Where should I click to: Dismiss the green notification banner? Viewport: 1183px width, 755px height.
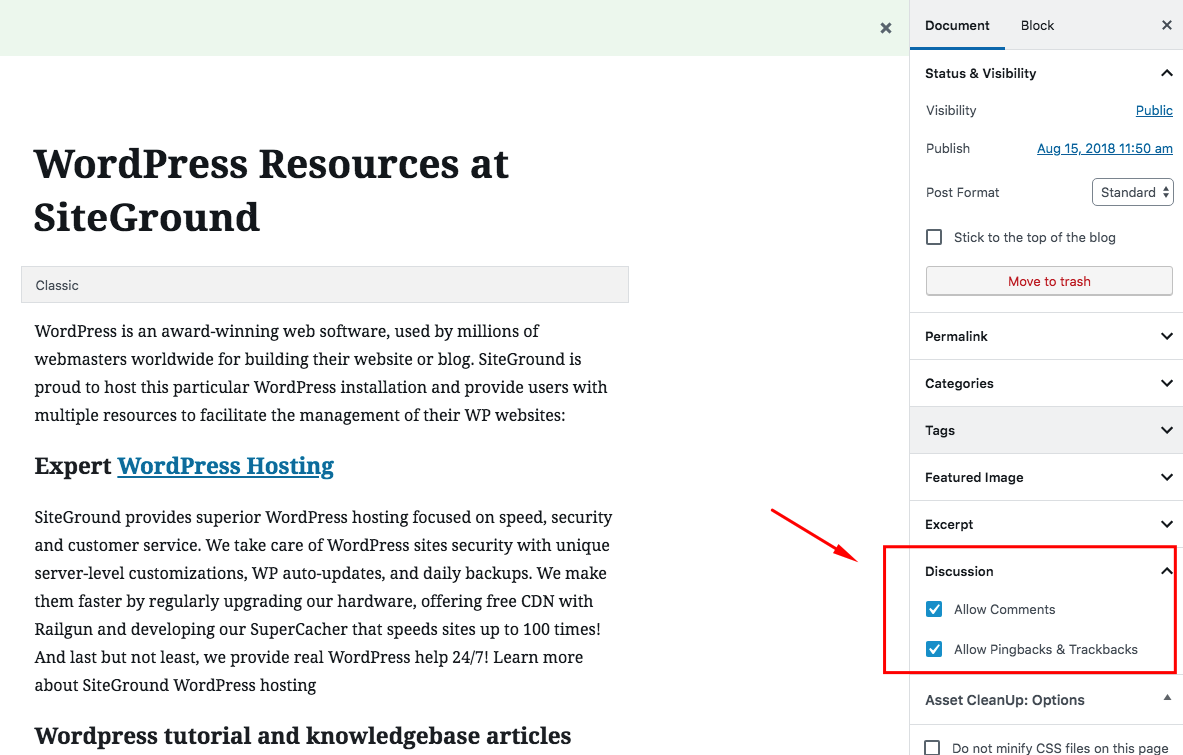pyautogui.click(x=885, y=28)
